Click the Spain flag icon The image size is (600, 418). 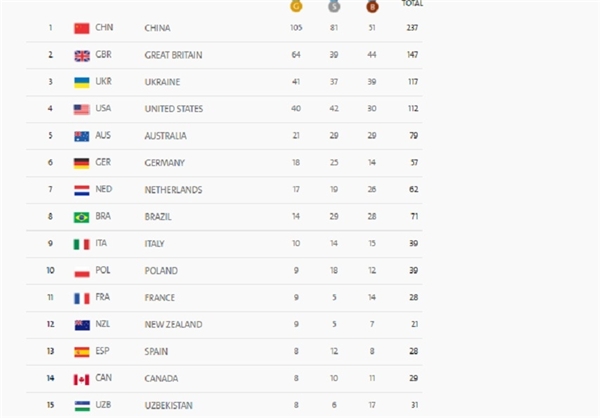tap(82, 352)
